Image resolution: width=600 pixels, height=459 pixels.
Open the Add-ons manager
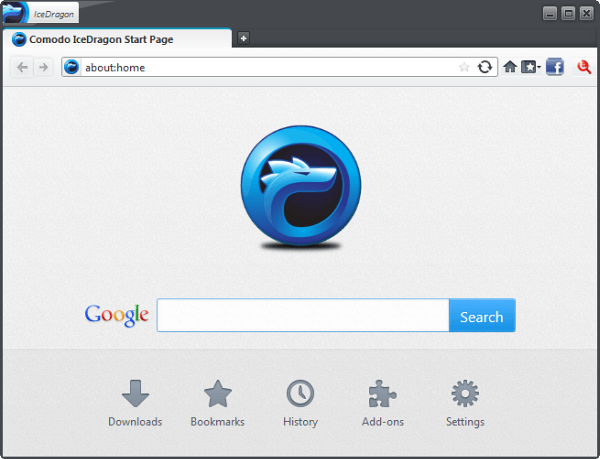tap(383, 404)
